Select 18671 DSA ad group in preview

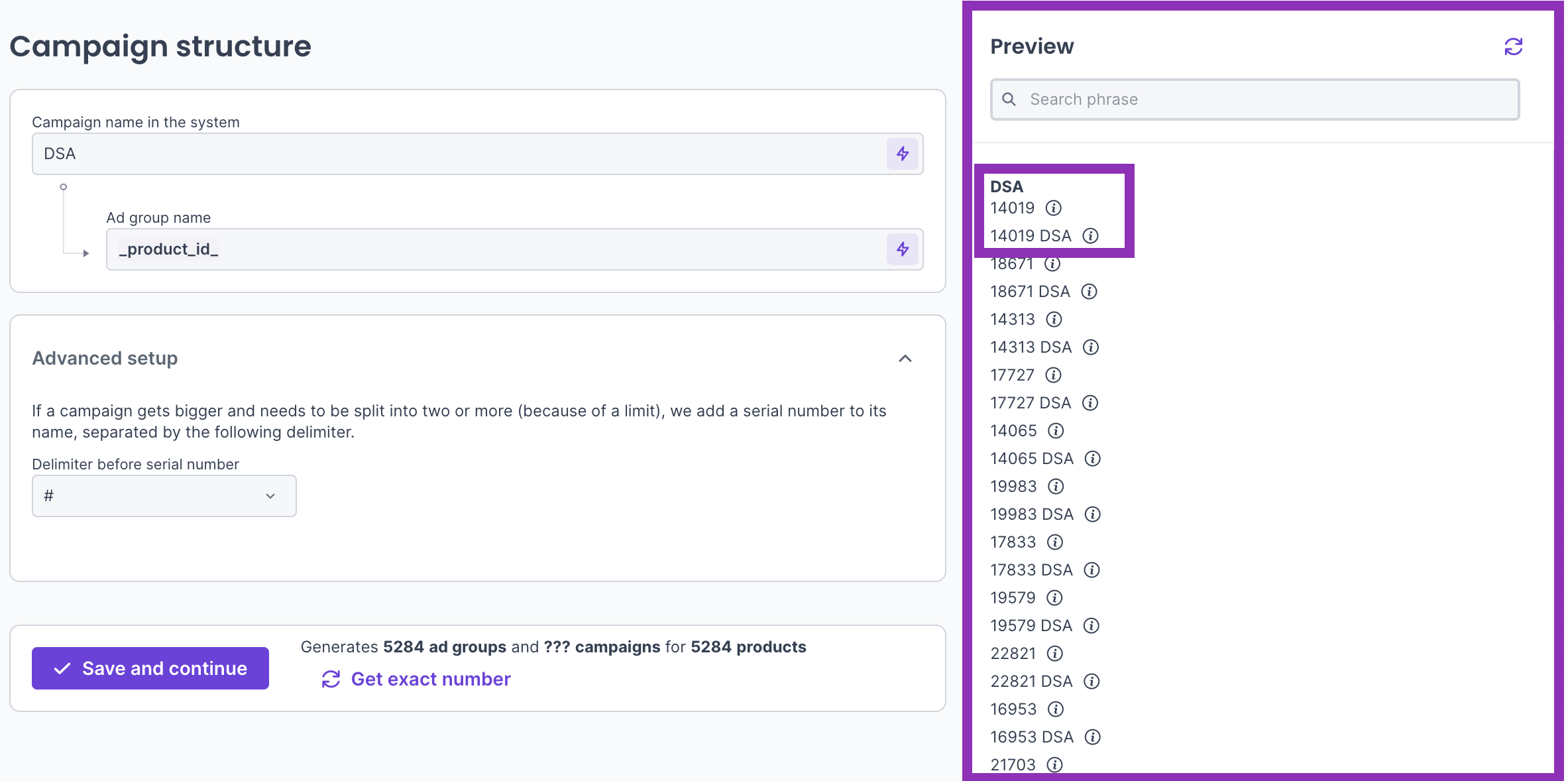coord(1030,292)
